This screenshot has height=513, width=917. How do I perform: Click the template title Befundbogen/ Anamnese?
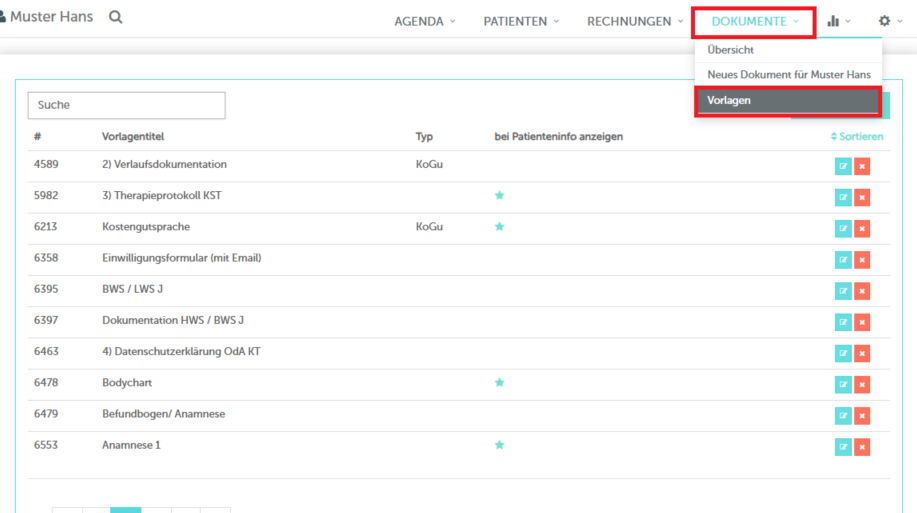(163, 414)
